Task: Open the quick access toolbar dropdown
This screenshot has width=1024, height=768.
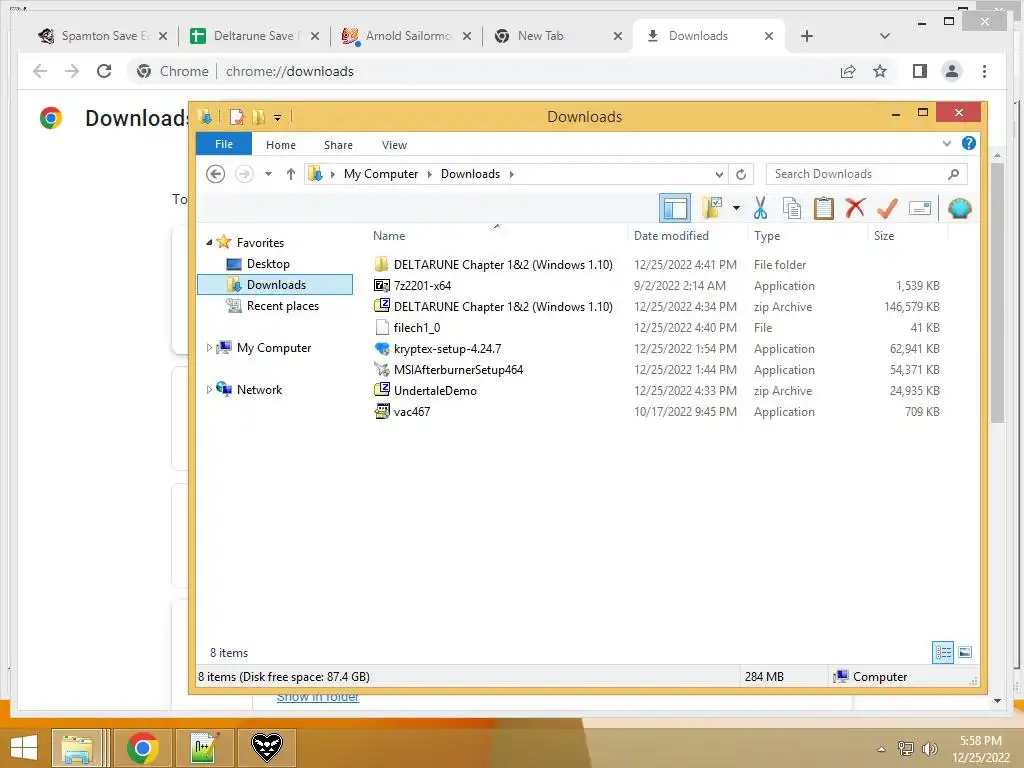Action: click(x=278, y=118)
